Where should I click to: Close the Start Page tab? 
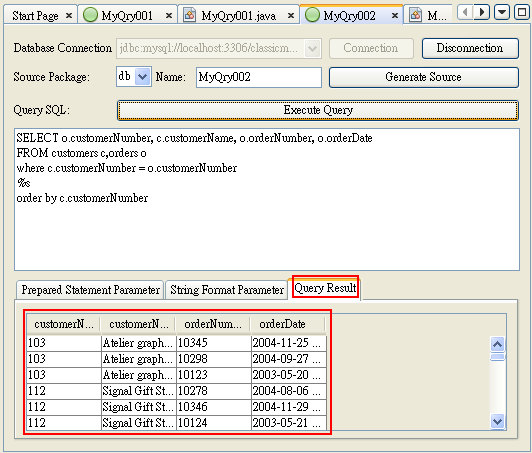[x=69, y=15]
